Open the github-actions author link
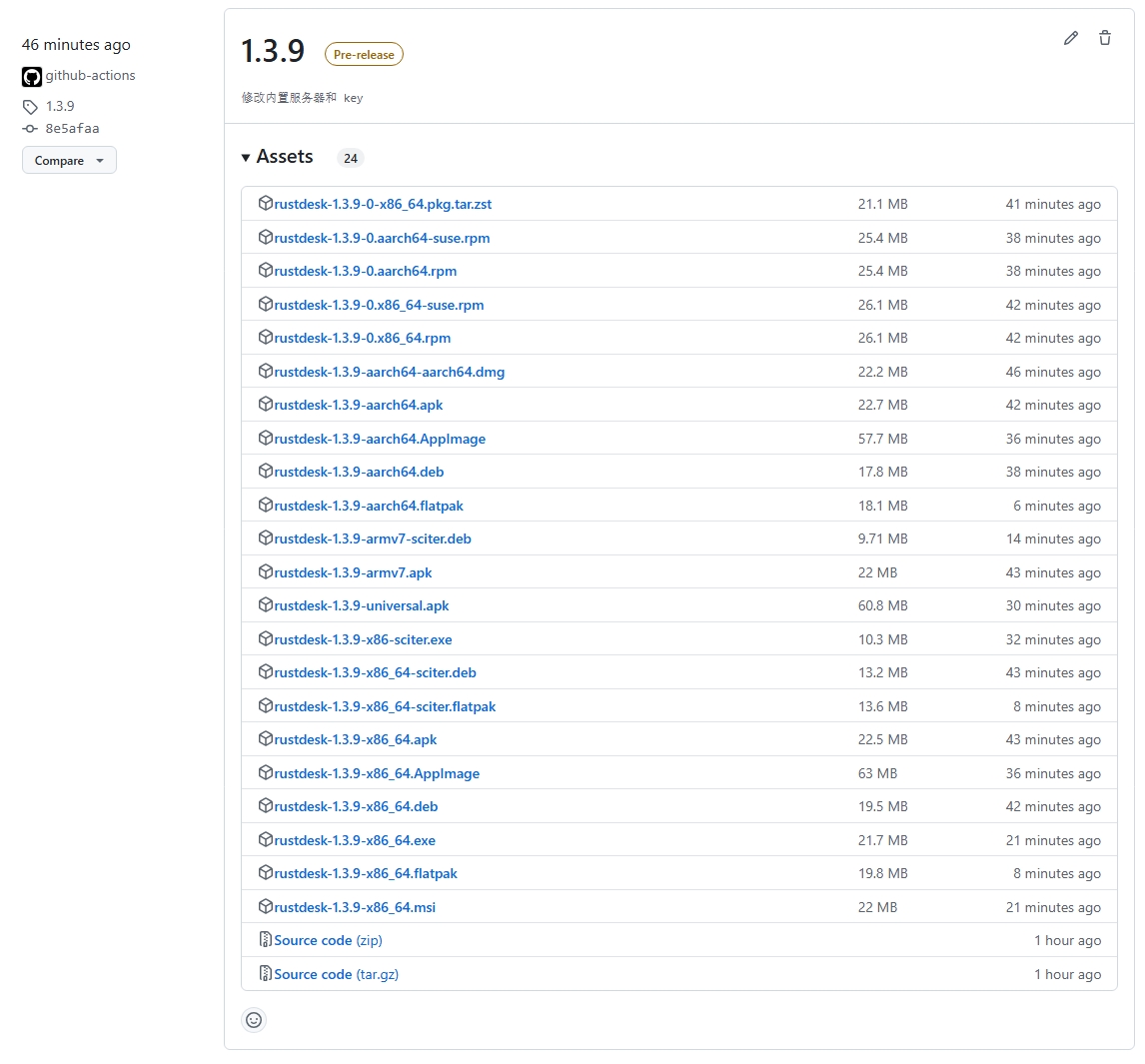 [x=91, y=75]
